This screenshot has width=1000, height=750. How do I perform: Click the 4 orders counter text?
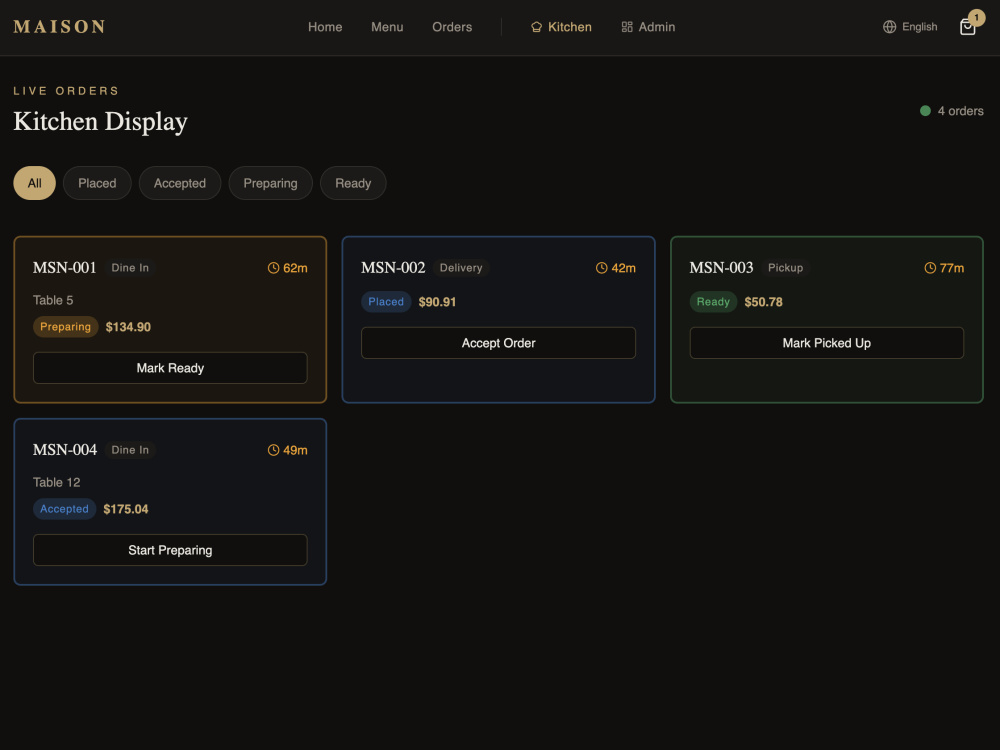coord(960,111)
